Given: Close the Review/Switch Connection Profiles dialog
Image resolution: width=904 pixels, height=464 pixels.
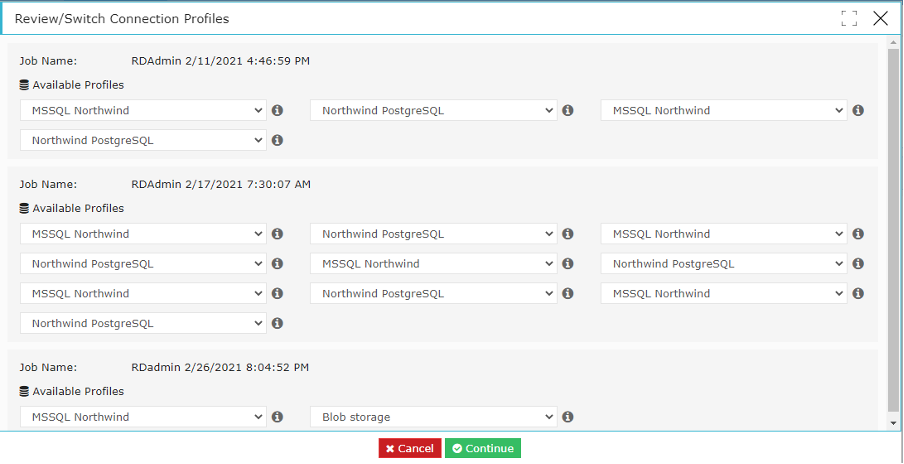Looking at the screenshot, I should 880,18.
